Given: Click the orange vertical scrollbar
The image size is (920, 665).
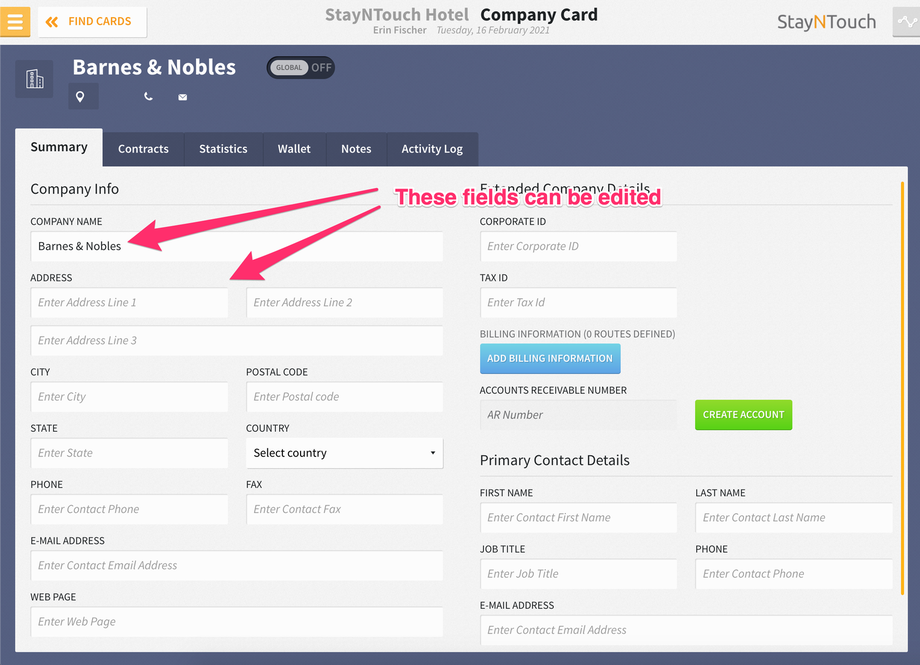Looking at the screenshot, I should 902,387.
